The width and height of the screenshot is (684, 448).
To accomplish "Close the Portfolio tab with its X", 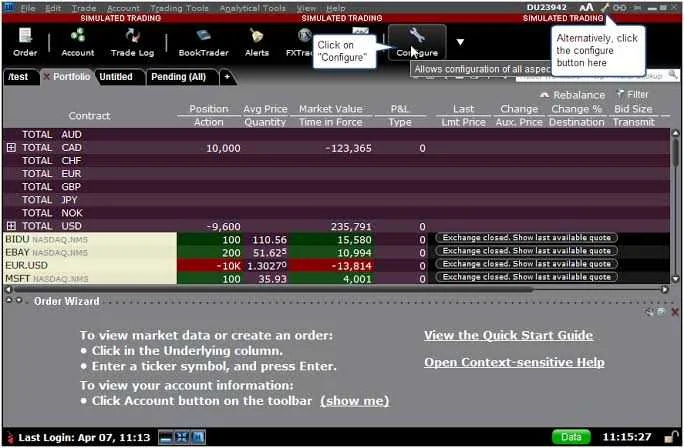I will click(46, 77).
